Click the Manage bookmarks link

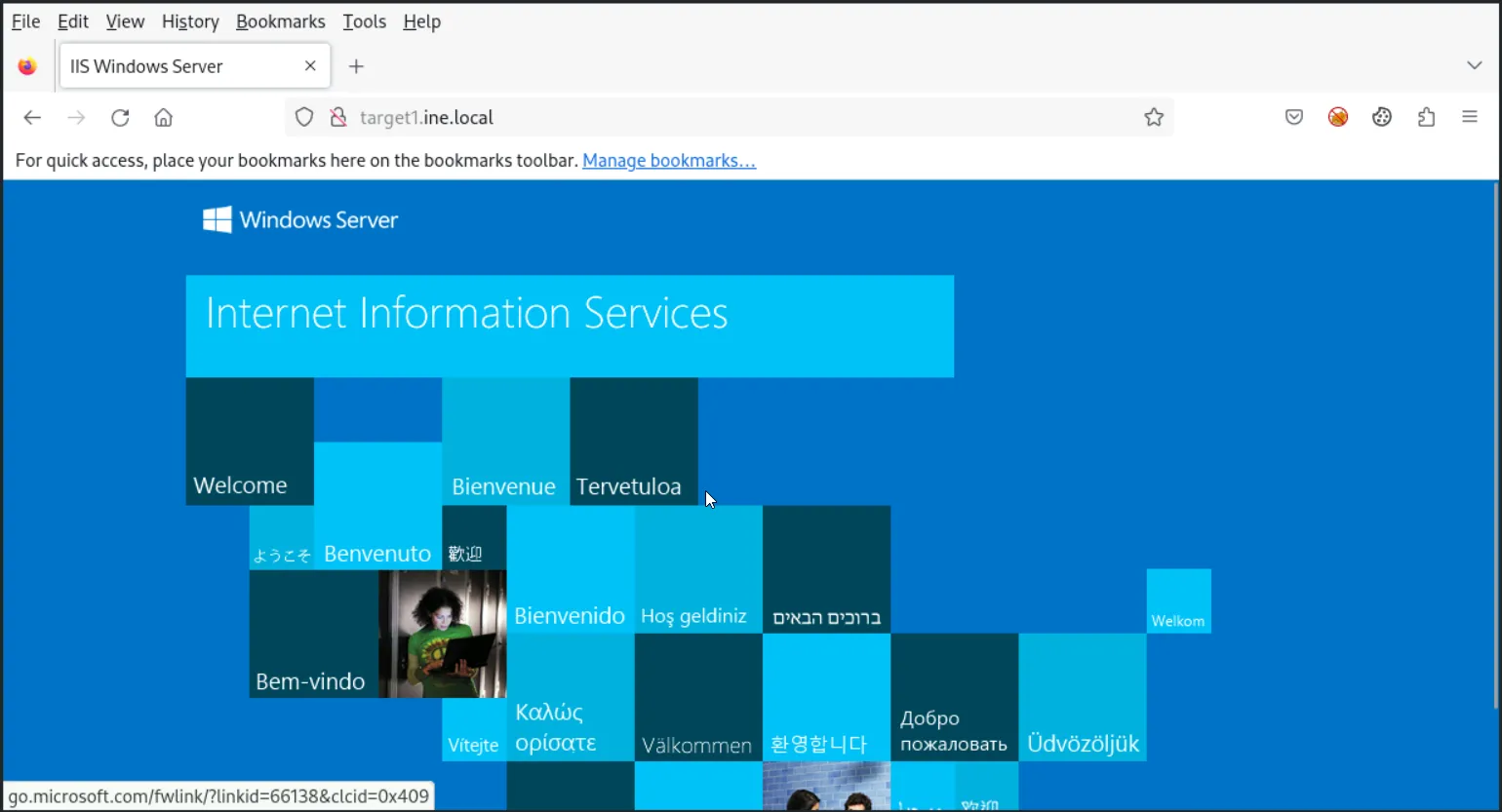pyautogui.click(x=669, y=161)
